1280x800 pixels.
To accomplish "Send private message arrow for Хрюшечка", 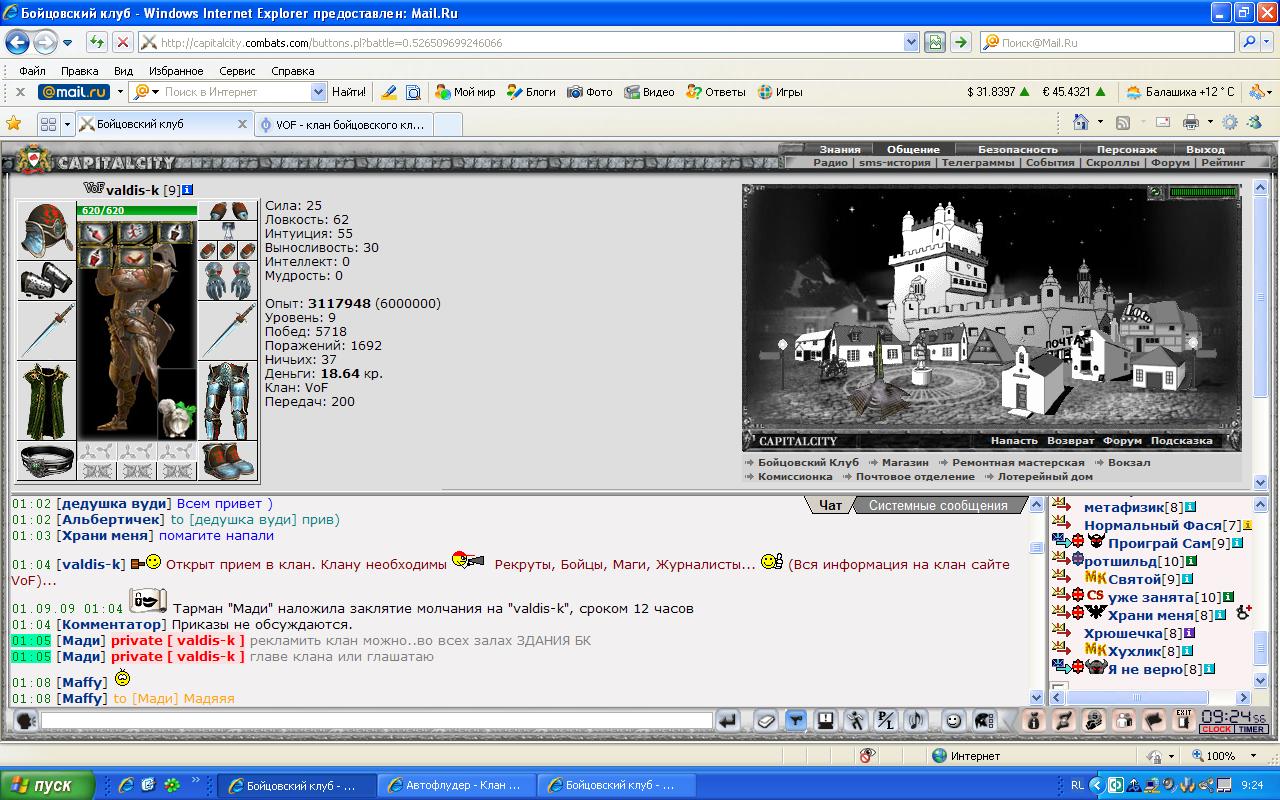I will click(1060, 633).
